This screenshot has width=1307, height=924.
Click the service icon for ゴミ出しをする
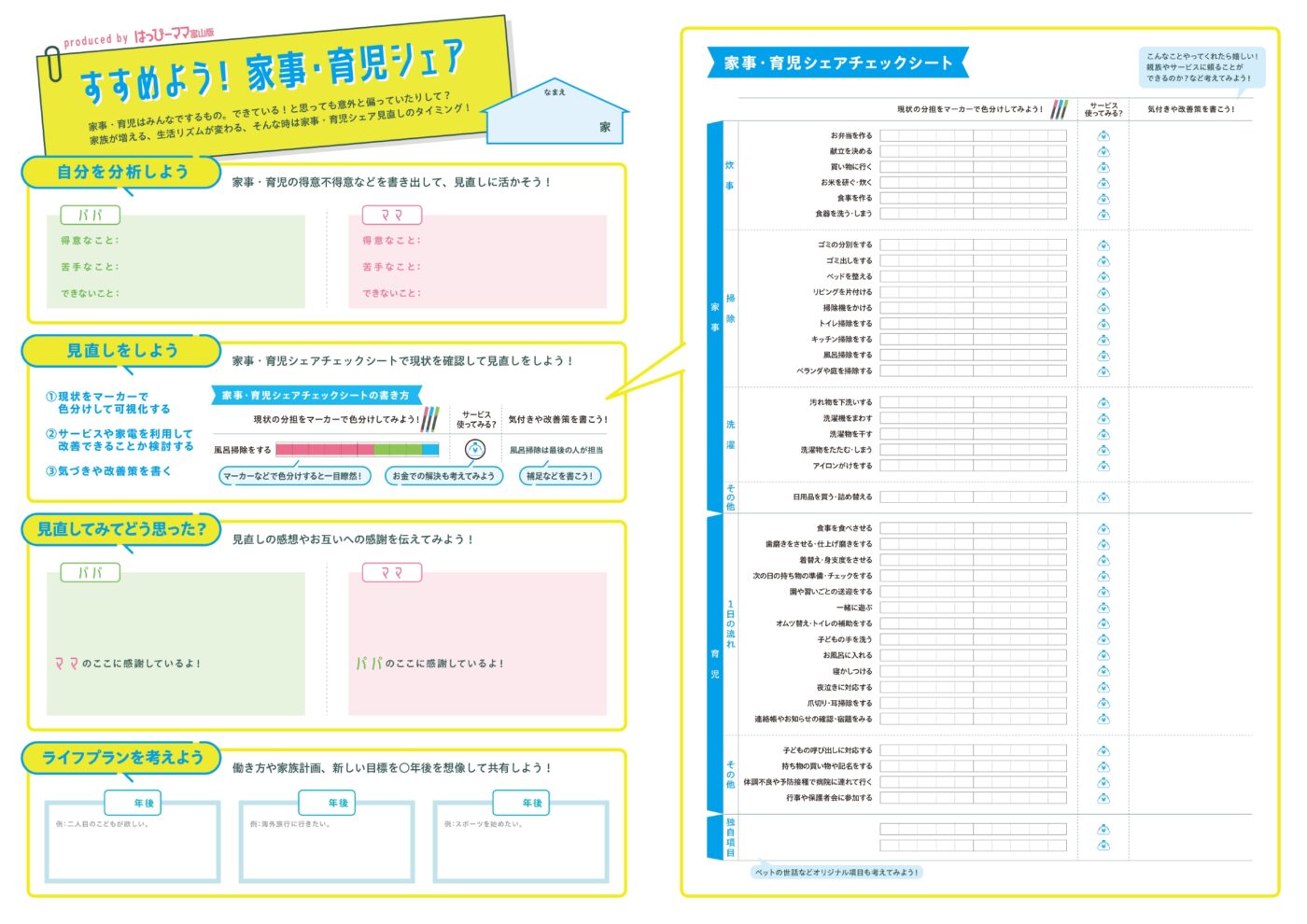pos(1103,261)
